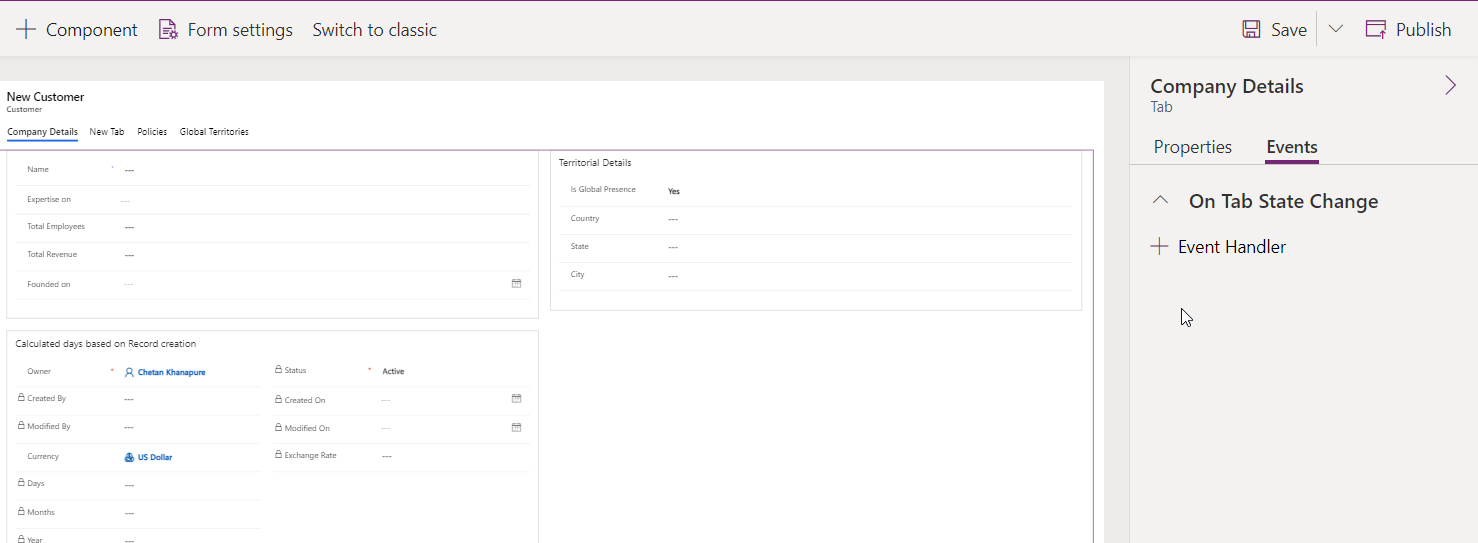This screenshot has height=543, width=1478.
Task: Switch to the Properties tab
Action: tap(1192, 147)
